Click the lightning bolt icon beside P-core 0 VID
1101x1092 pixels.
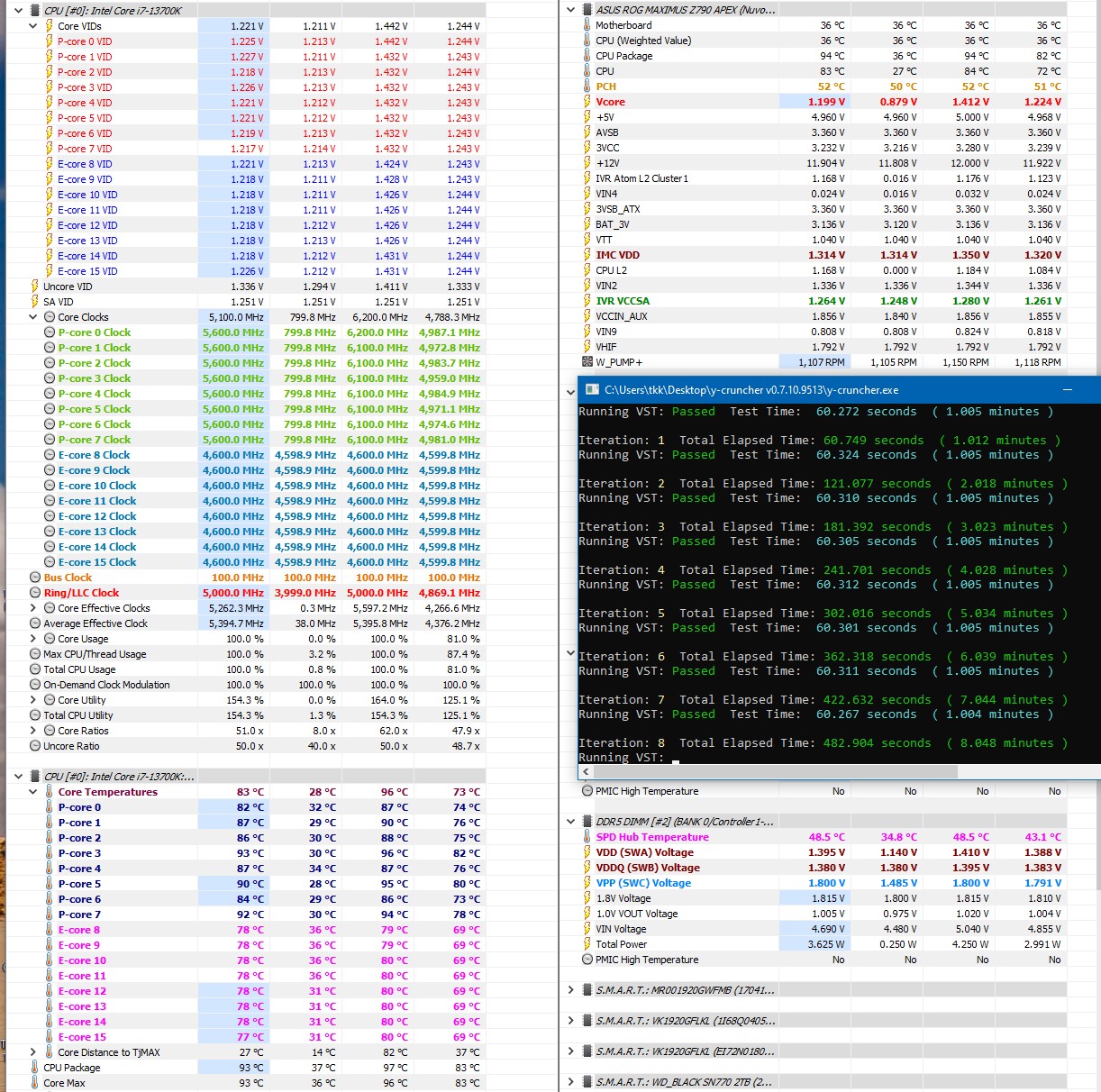point(50,41)
